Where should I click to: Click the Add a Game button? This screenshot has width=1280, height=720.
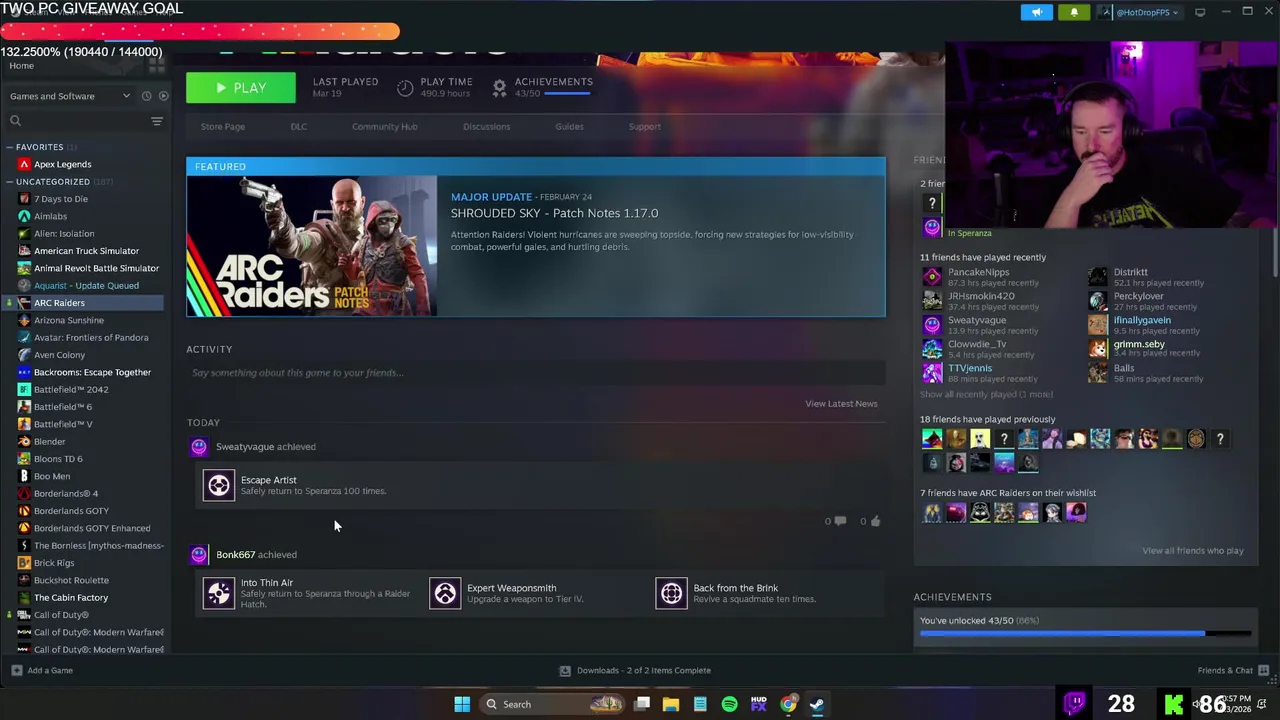click(x=42, y=670)
